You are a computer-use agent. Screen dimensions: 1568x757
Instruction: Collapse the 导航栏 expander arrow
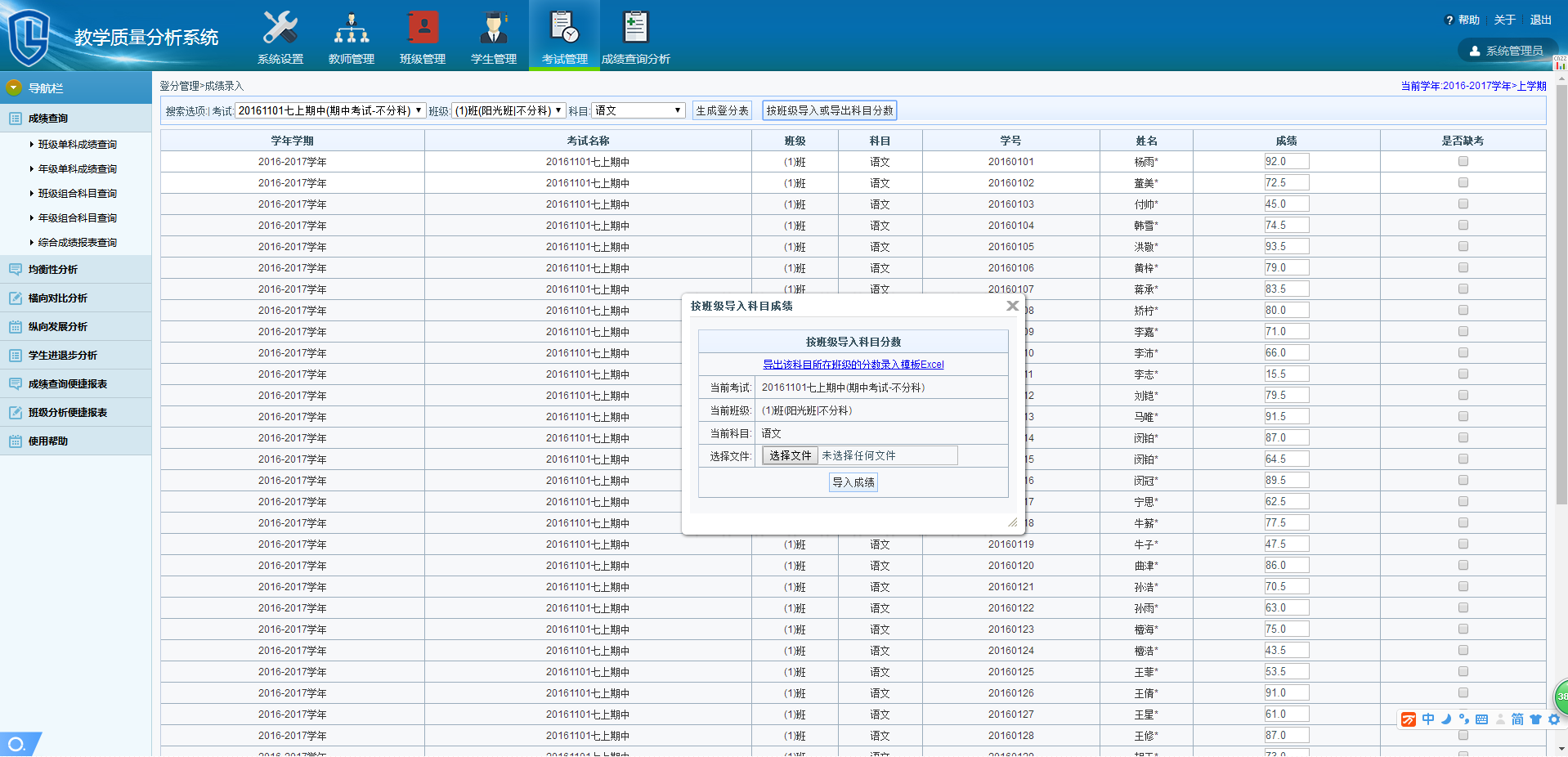tap(14, 87)
